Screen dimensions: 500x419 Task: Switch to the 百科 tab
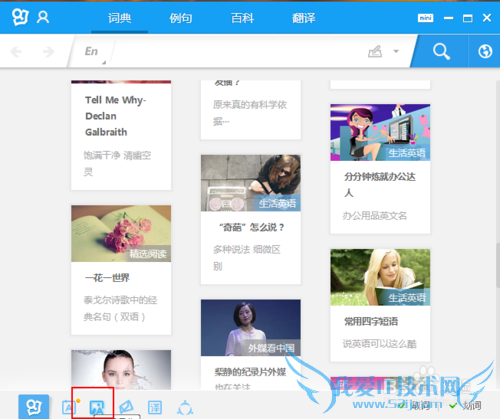(x=242, y=18)
